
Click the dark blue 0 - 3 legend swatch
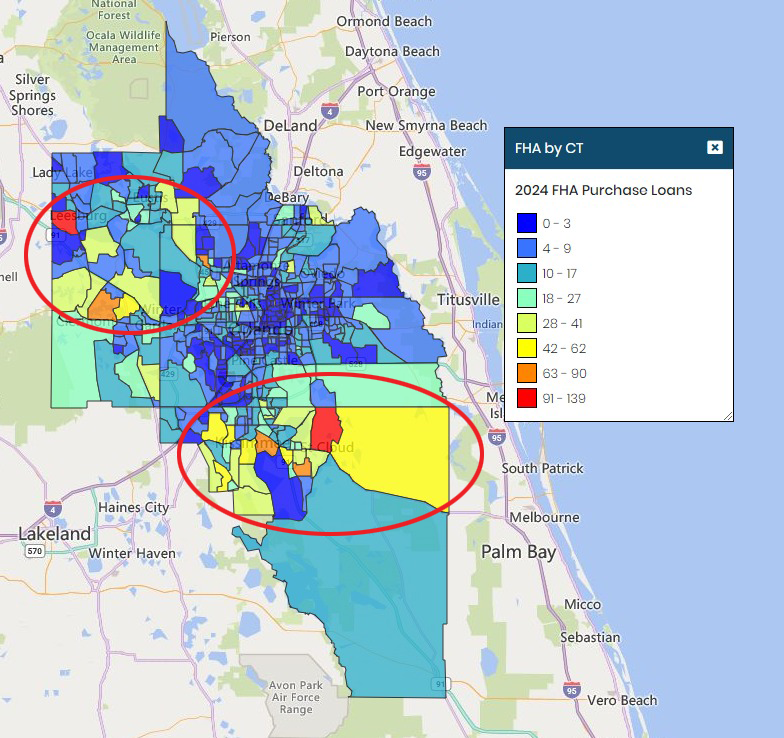coord(526,223)
